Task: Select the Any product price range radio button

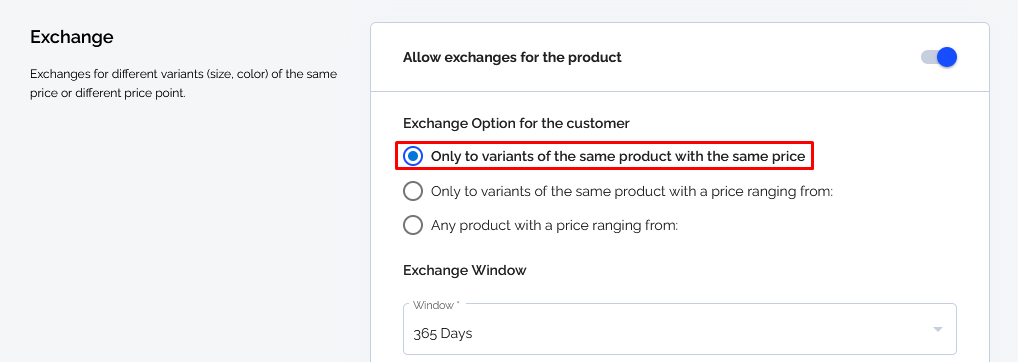Action: (413, 225)
